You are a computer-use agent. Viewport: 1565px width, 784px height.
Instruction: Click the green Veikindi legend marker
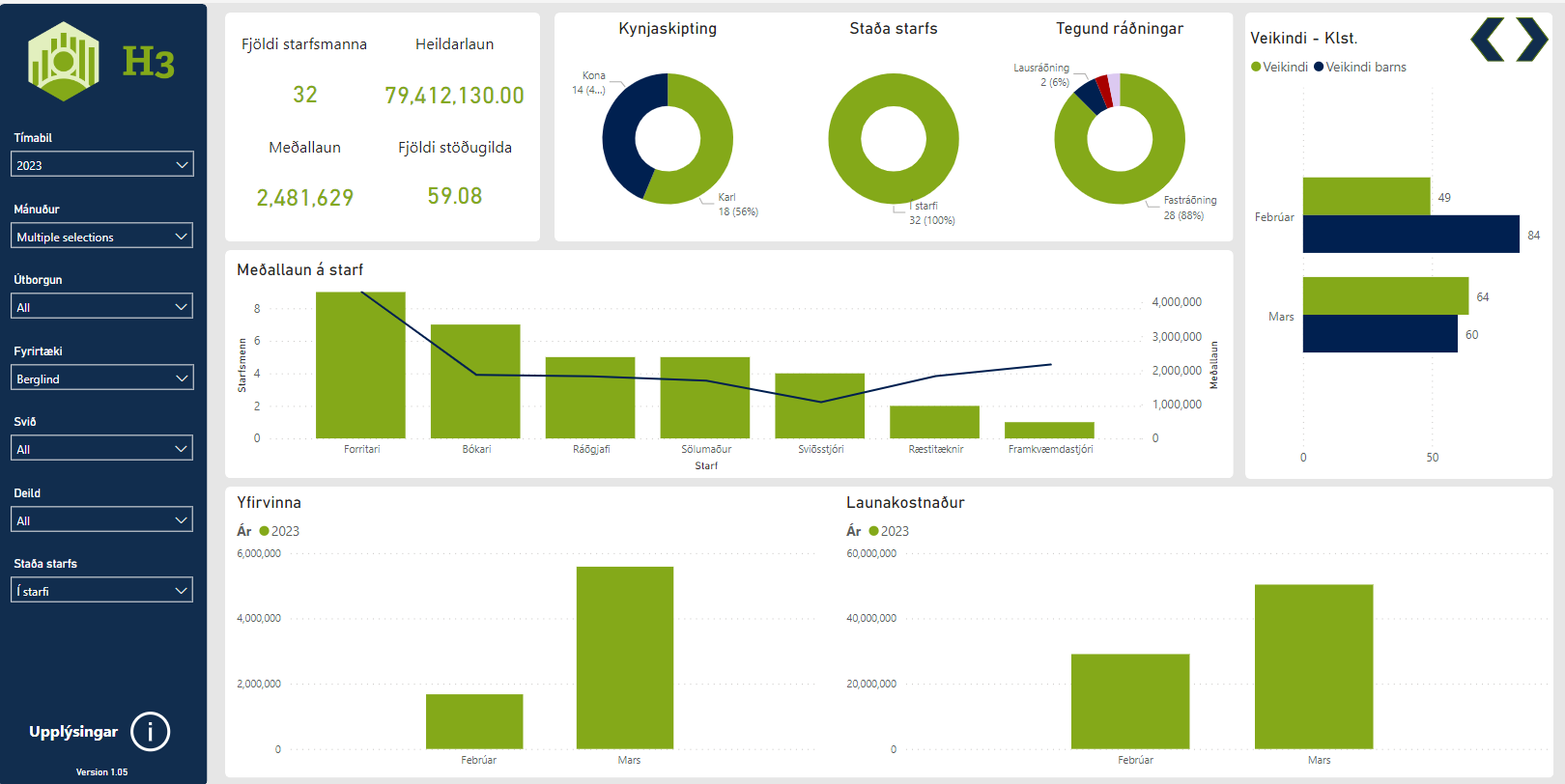coord(1256,67)
